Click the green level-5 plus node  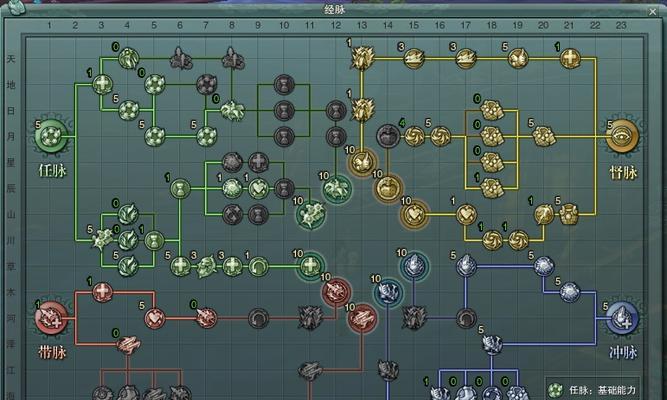coord(180,266)
